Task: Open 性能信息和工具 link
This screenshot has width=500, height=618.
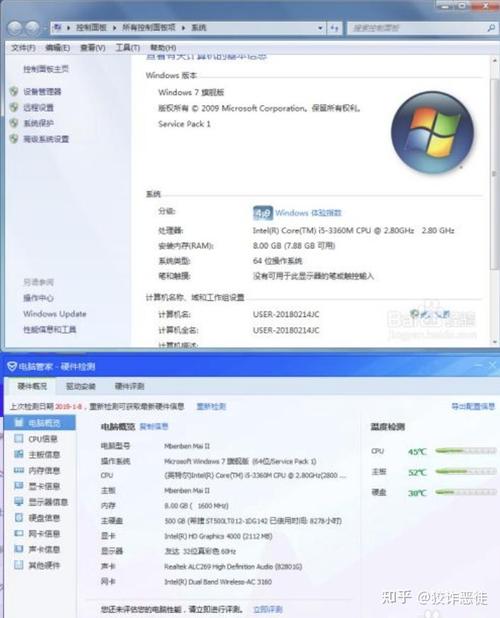Action: coord(50,329)
